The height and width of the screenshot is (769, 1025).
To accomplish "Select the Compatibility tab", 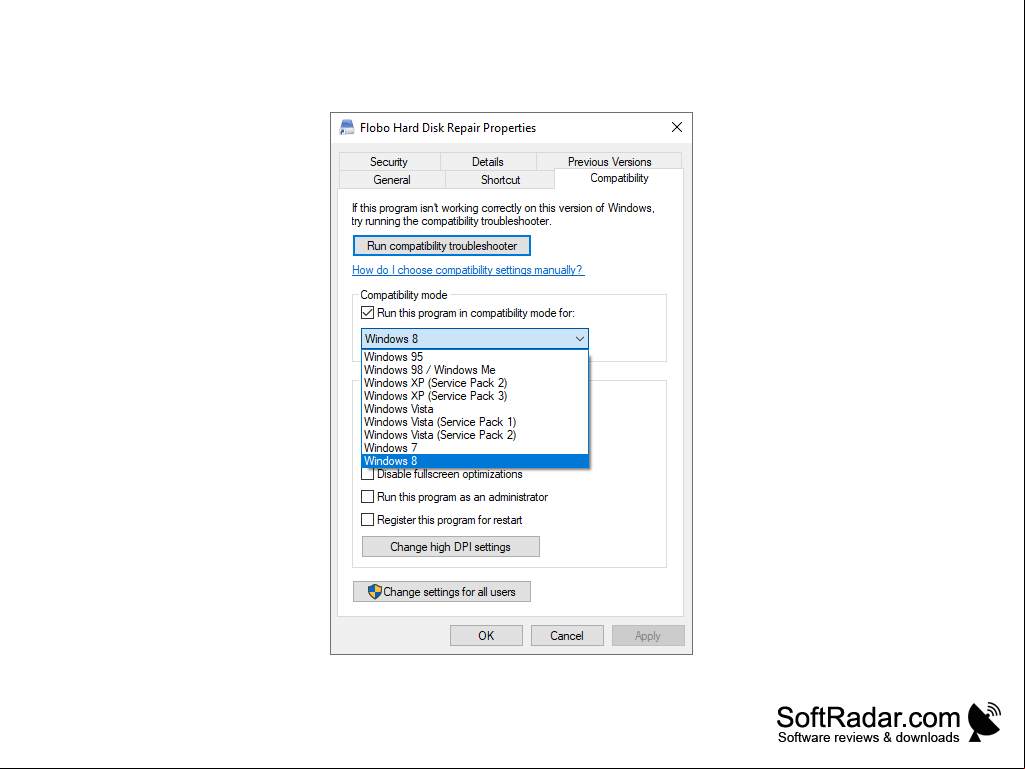I will [x=619, y=179].
